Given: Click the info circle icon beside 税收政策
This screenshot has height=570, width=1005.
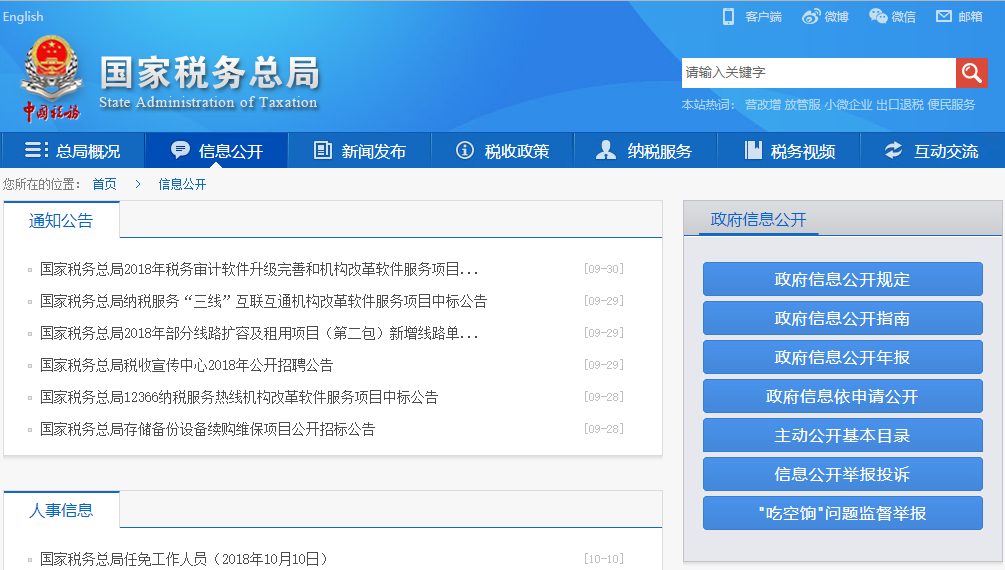Looking at the screenshot, I should coord(465,150).
